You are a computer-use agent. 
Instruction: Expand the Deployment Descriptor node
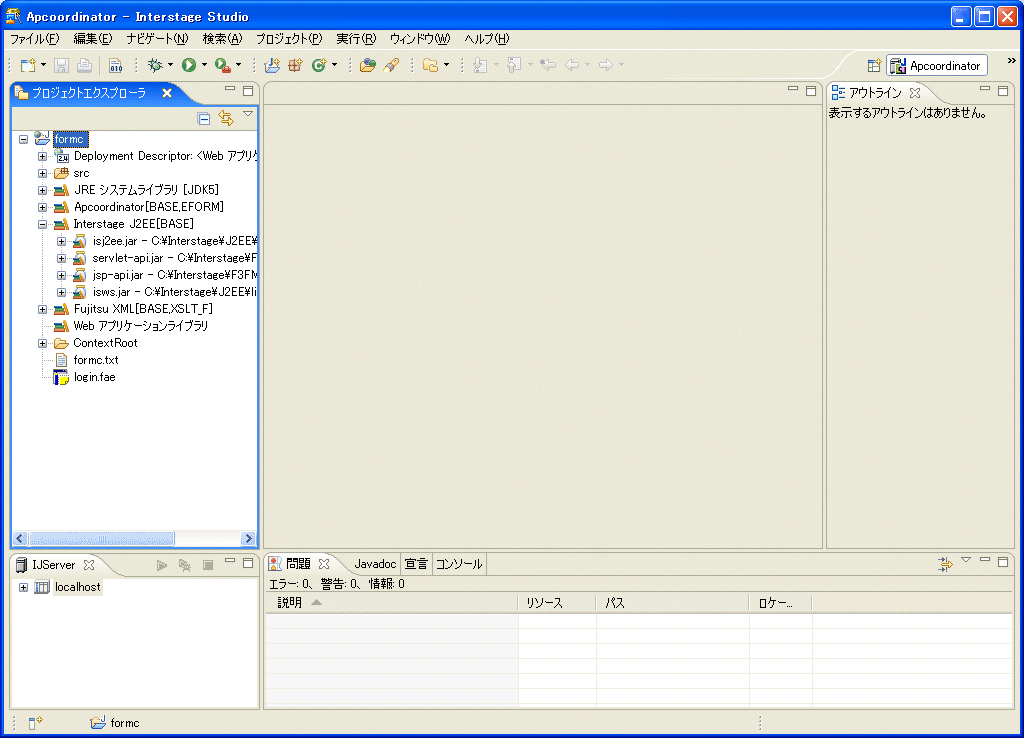(x=42, y=156)
